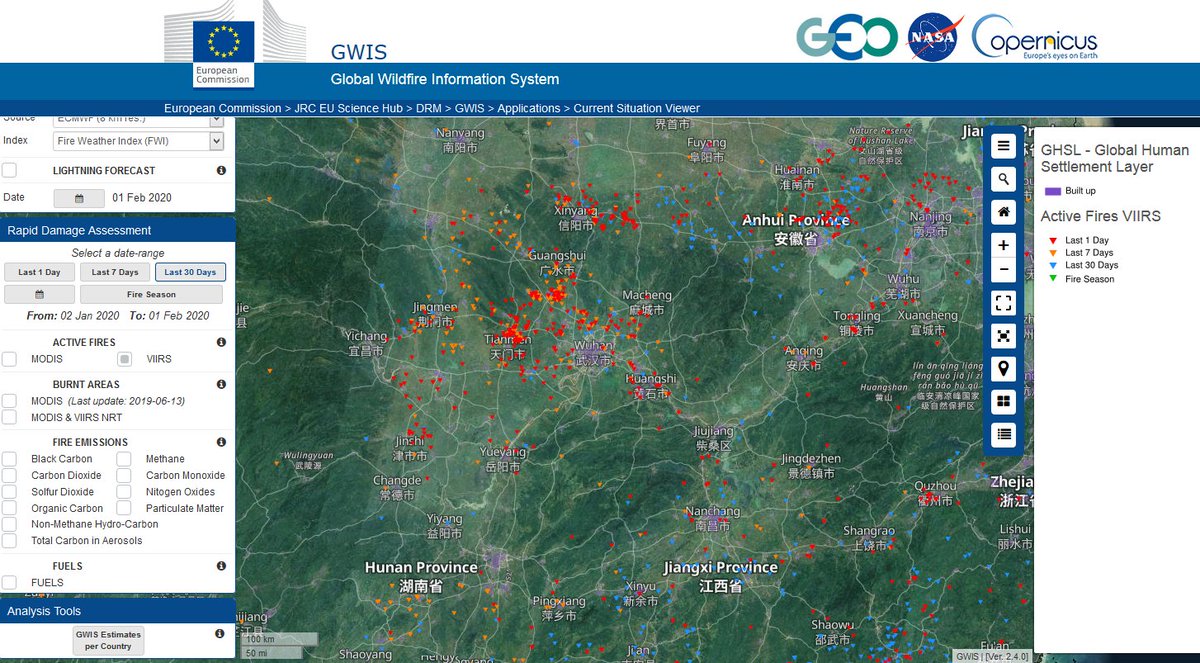This screenshot has width=1200, height=663.
Task: Activate the location pin marker tool
Action: pos(1004,368)
